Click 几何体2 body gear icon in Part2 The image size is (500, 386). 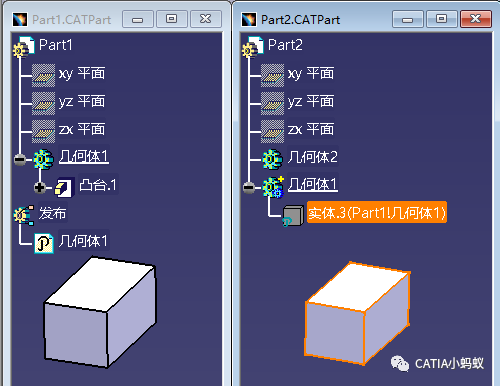pos(273,159)
